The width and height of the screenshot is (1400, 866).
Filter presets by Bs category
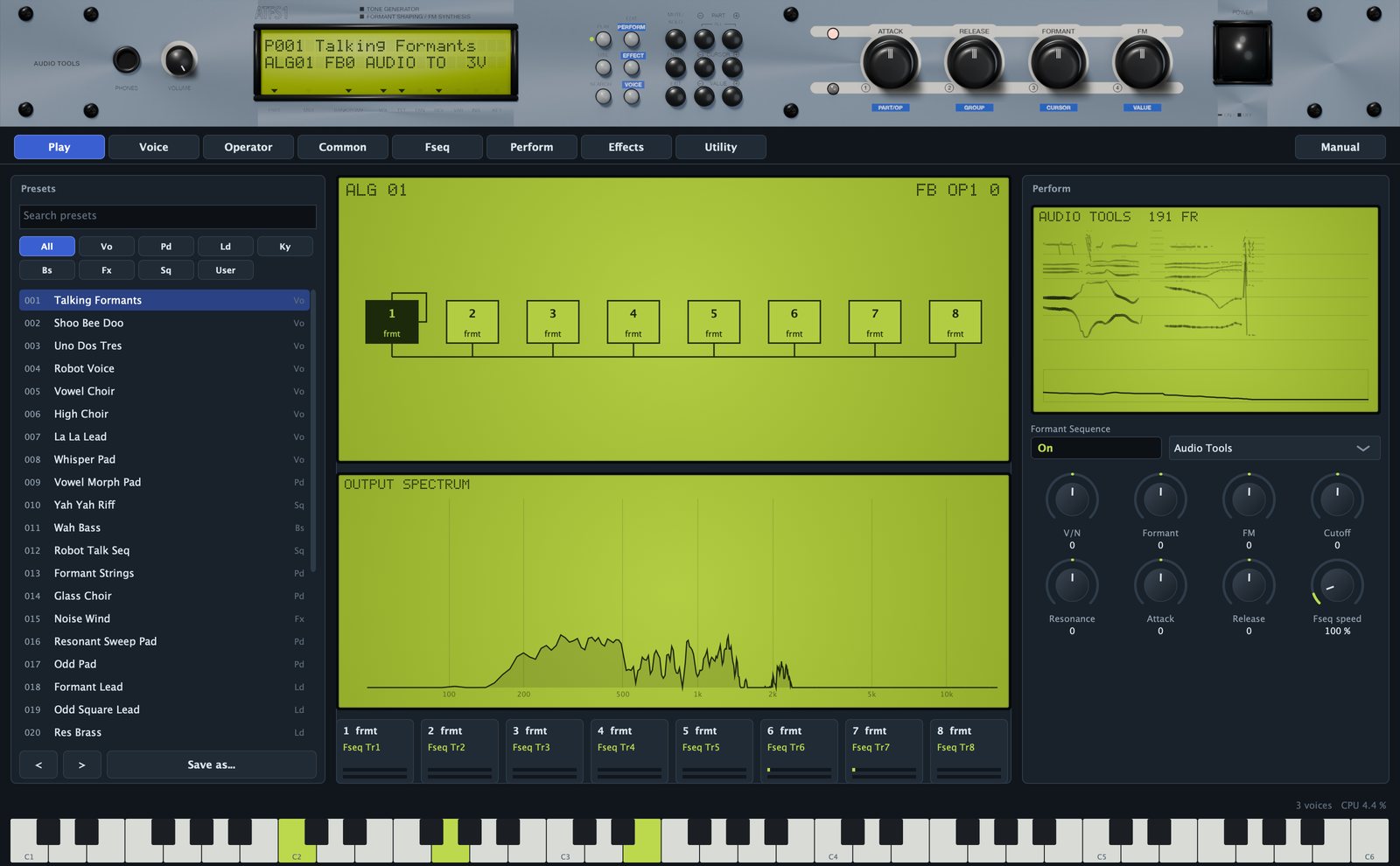(x=47, y=270)
